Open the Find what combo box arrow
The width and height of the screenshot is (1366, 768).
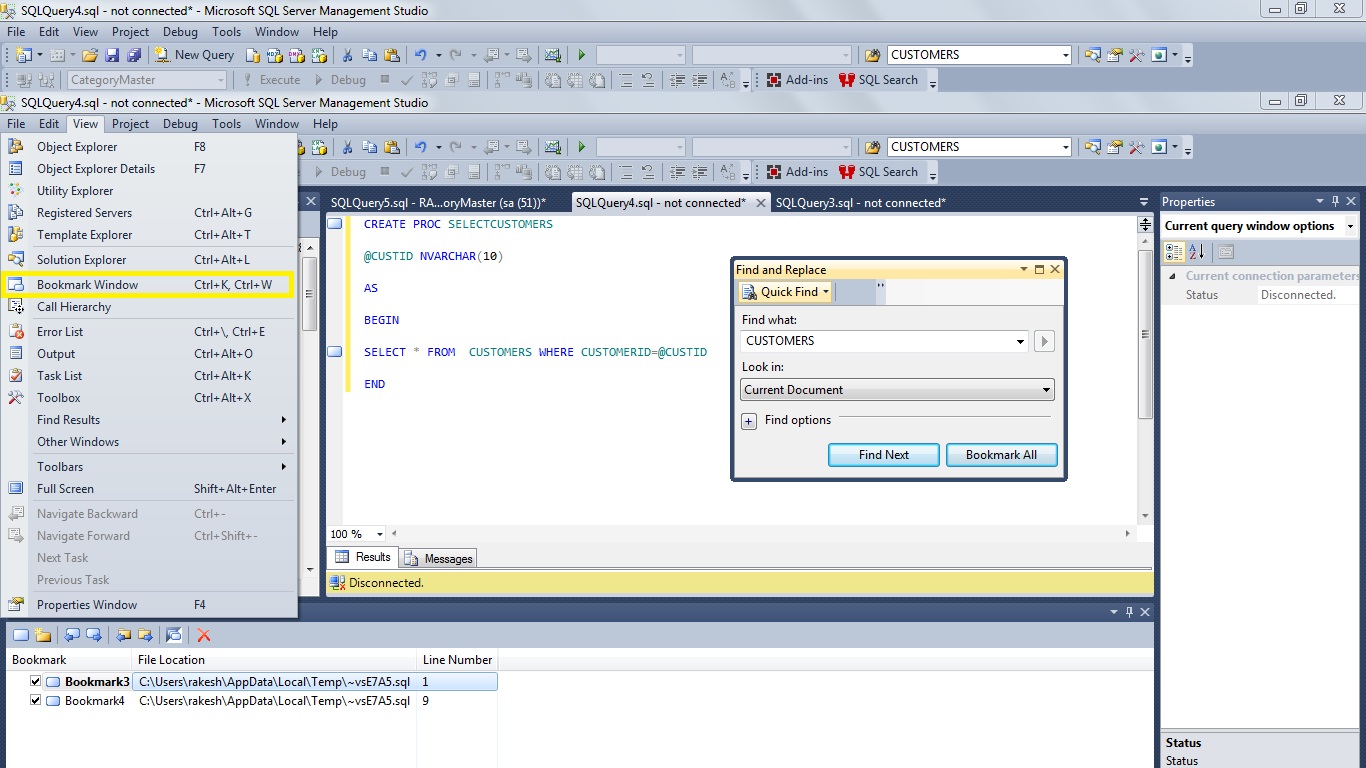point(1019,341)
